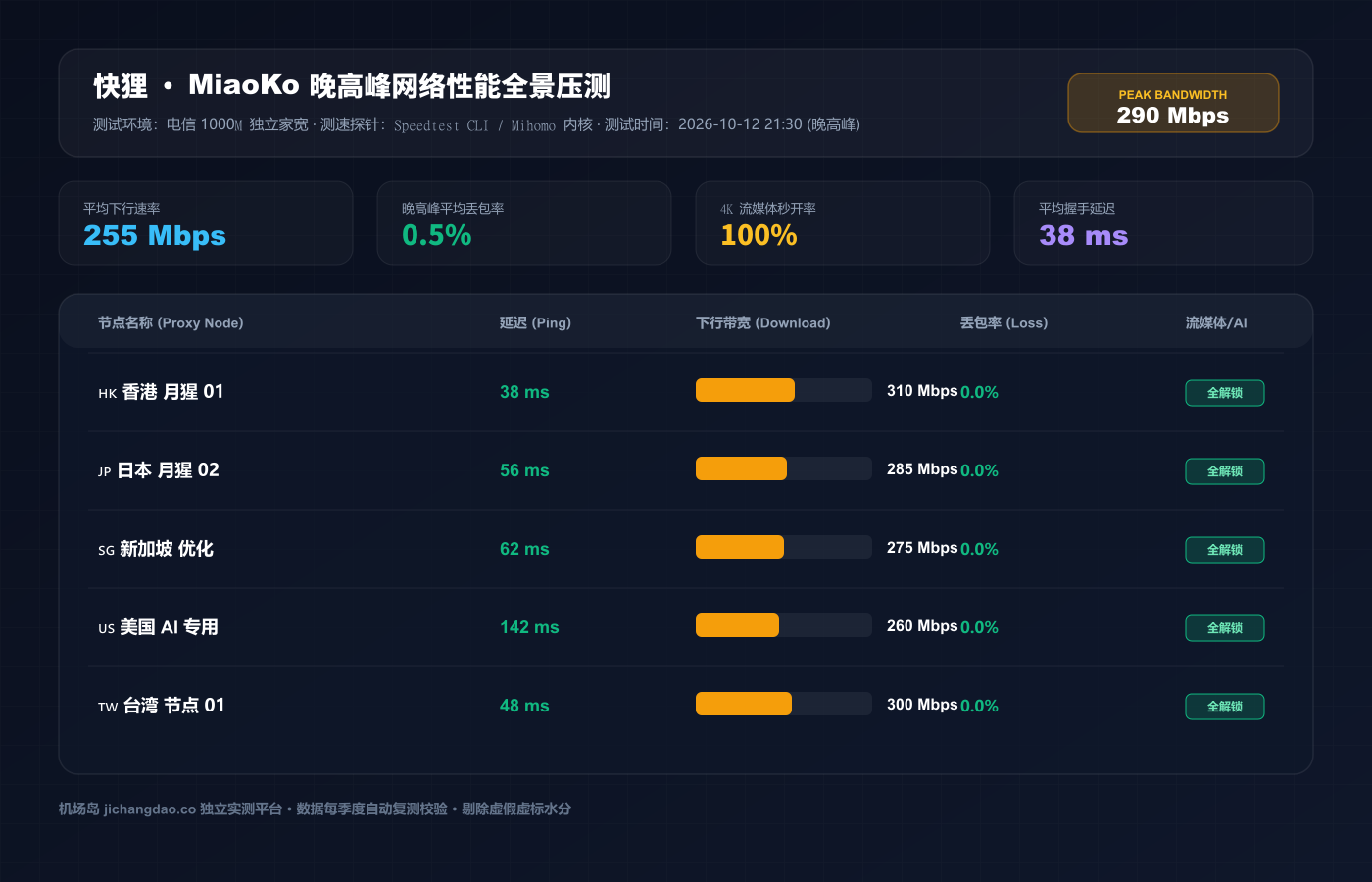1372x882 pixels.
Task: Click the 平均握手延迟 38 ms card
Action: (x=1163, y=223)
